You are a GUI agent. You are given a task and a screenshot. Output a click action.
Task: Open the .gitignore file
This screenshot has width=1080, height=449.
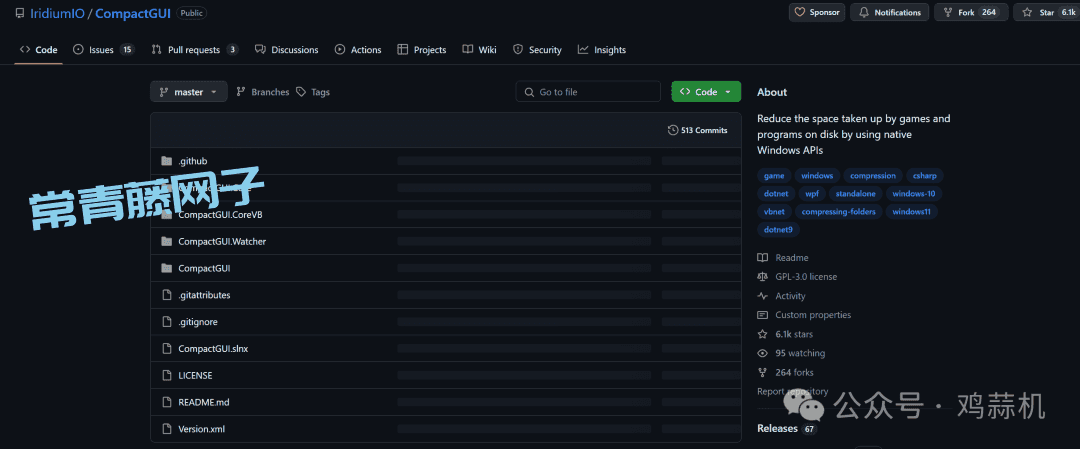click(198, 322)
